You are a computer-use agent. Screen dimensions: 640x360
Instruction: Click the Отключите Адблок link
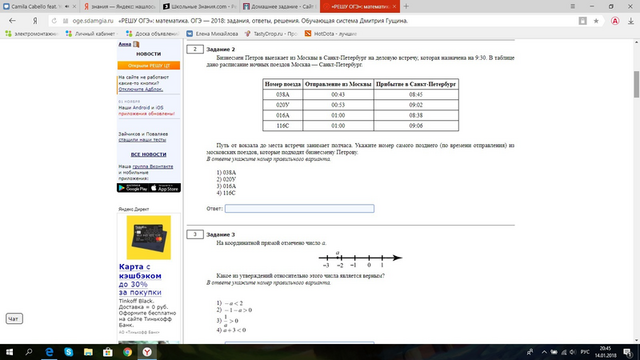point(141,89)
